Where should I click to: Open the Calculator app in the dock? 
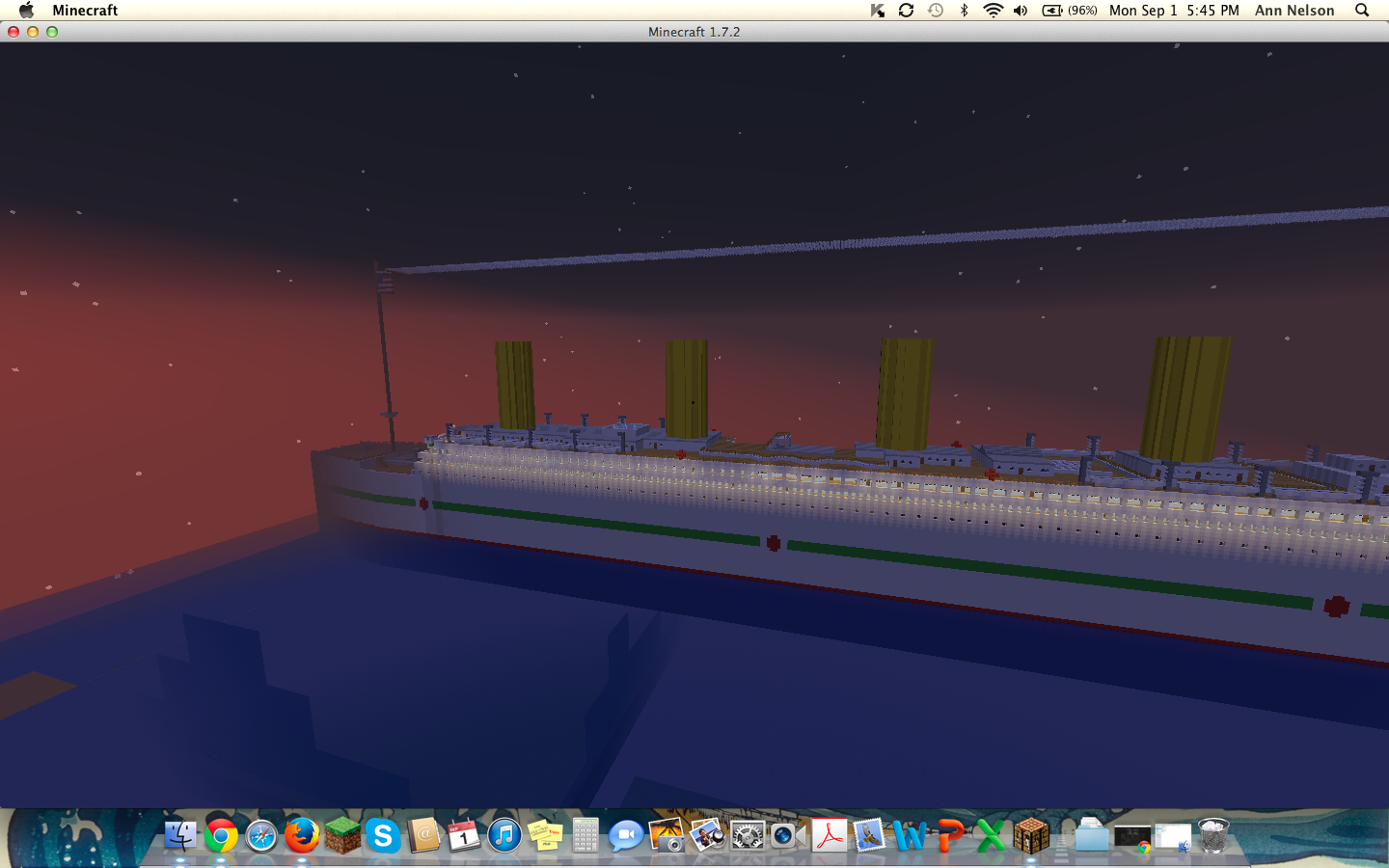586,835
